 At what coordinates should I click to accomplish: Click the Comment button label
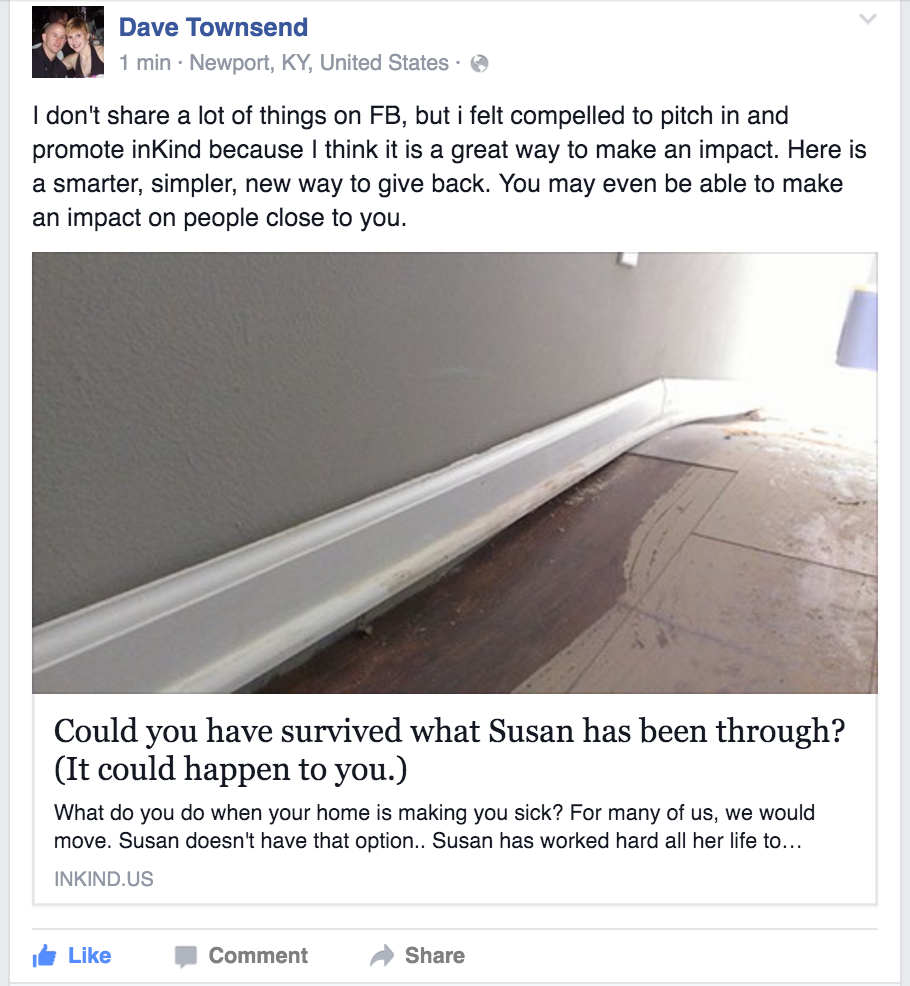tap(258, 956)
